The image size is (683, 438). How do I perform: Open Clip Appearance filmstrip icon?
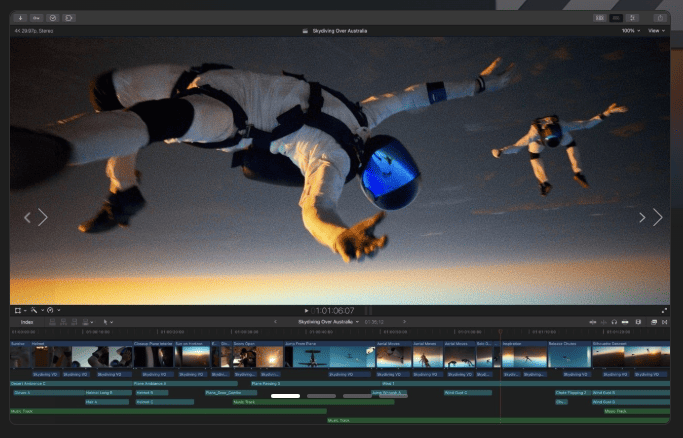pyautogui.click(x=638, y=322)
